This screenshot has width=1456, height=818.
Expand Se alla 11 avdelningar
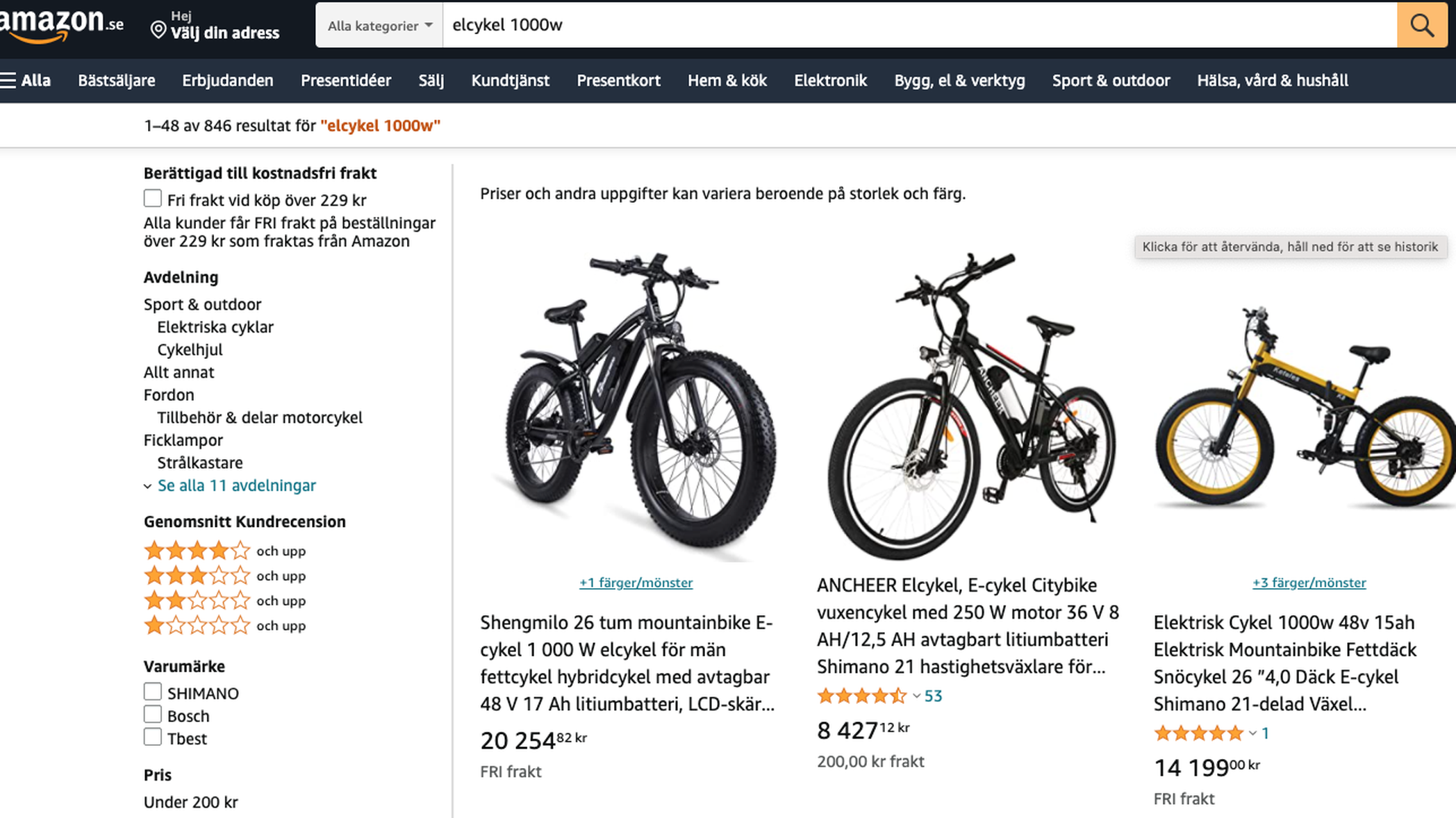coord(236,485)
